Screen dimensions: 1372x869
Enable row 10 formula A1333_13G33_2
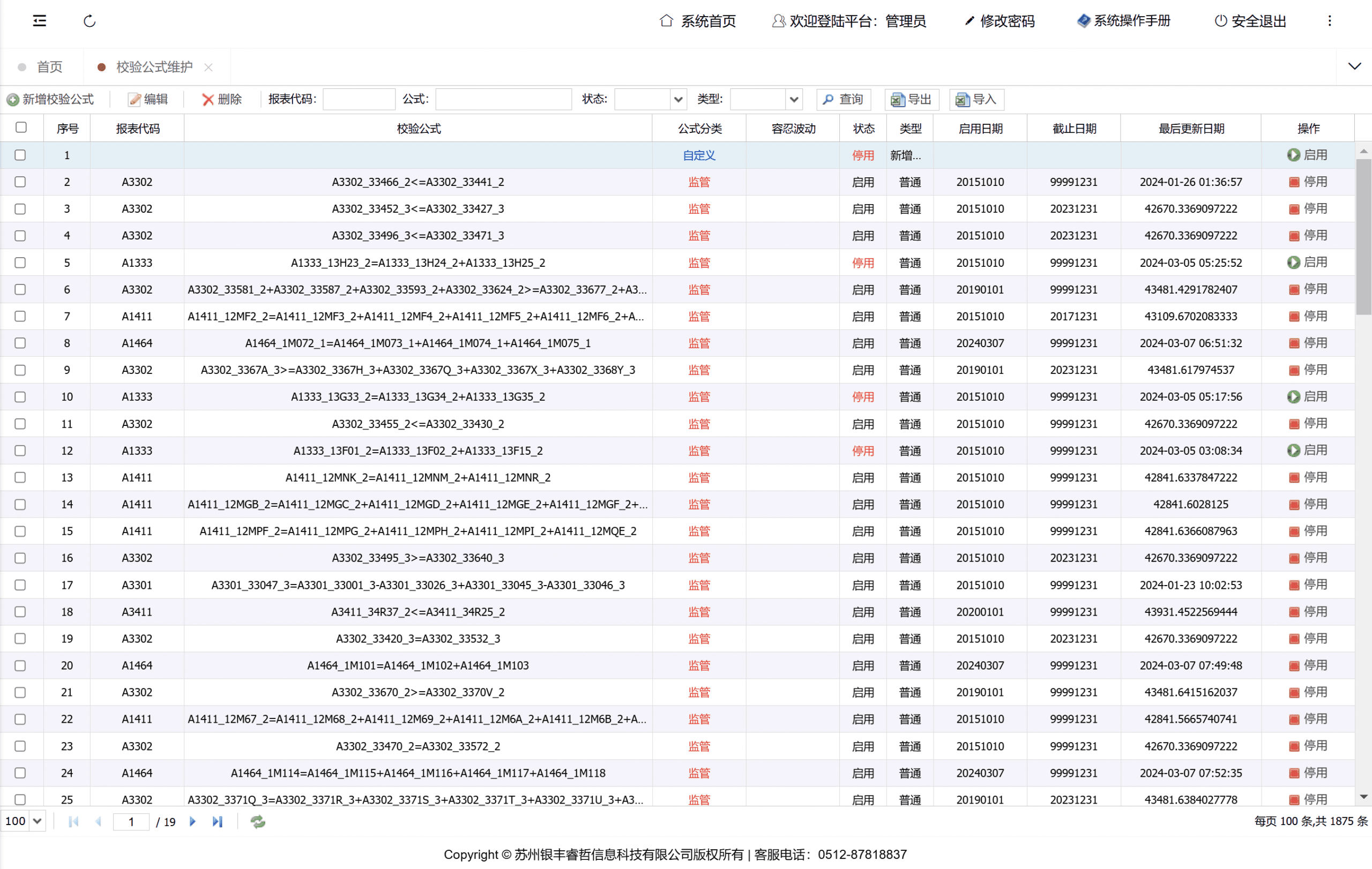pos(1307,397)
